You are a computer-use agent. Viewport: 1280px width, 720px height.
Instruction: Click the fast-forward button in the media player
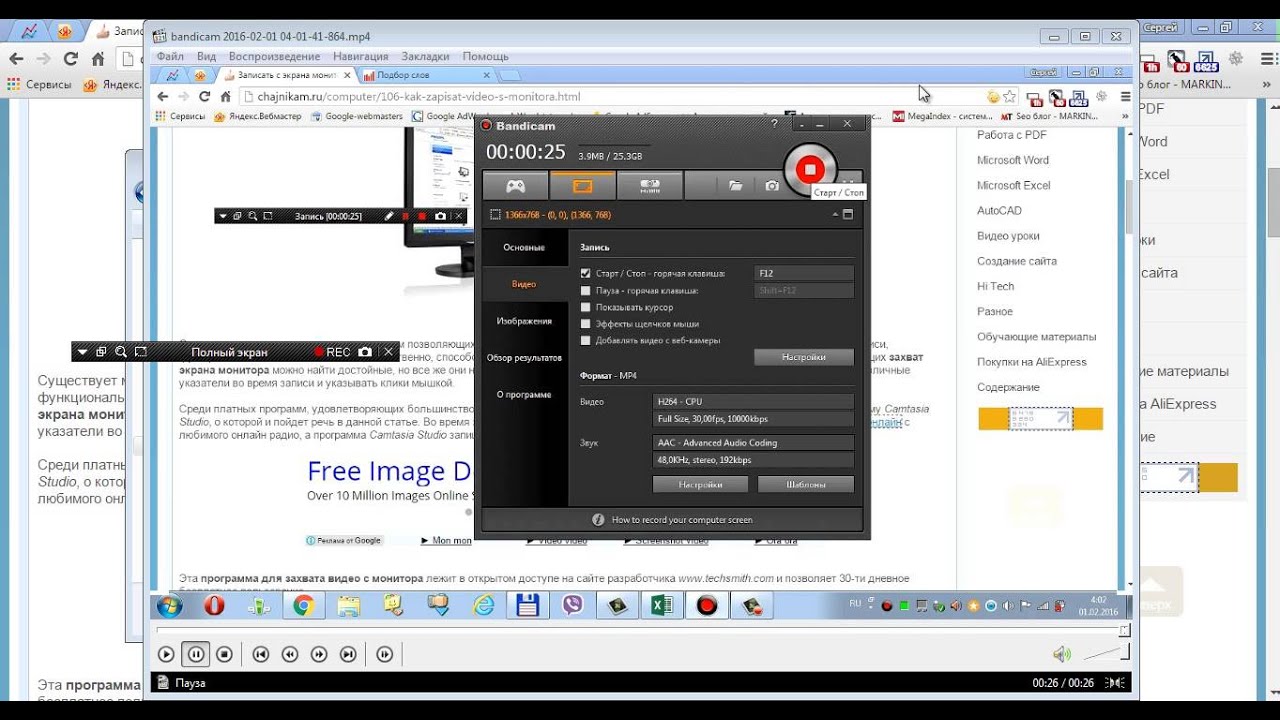point(319,654)
